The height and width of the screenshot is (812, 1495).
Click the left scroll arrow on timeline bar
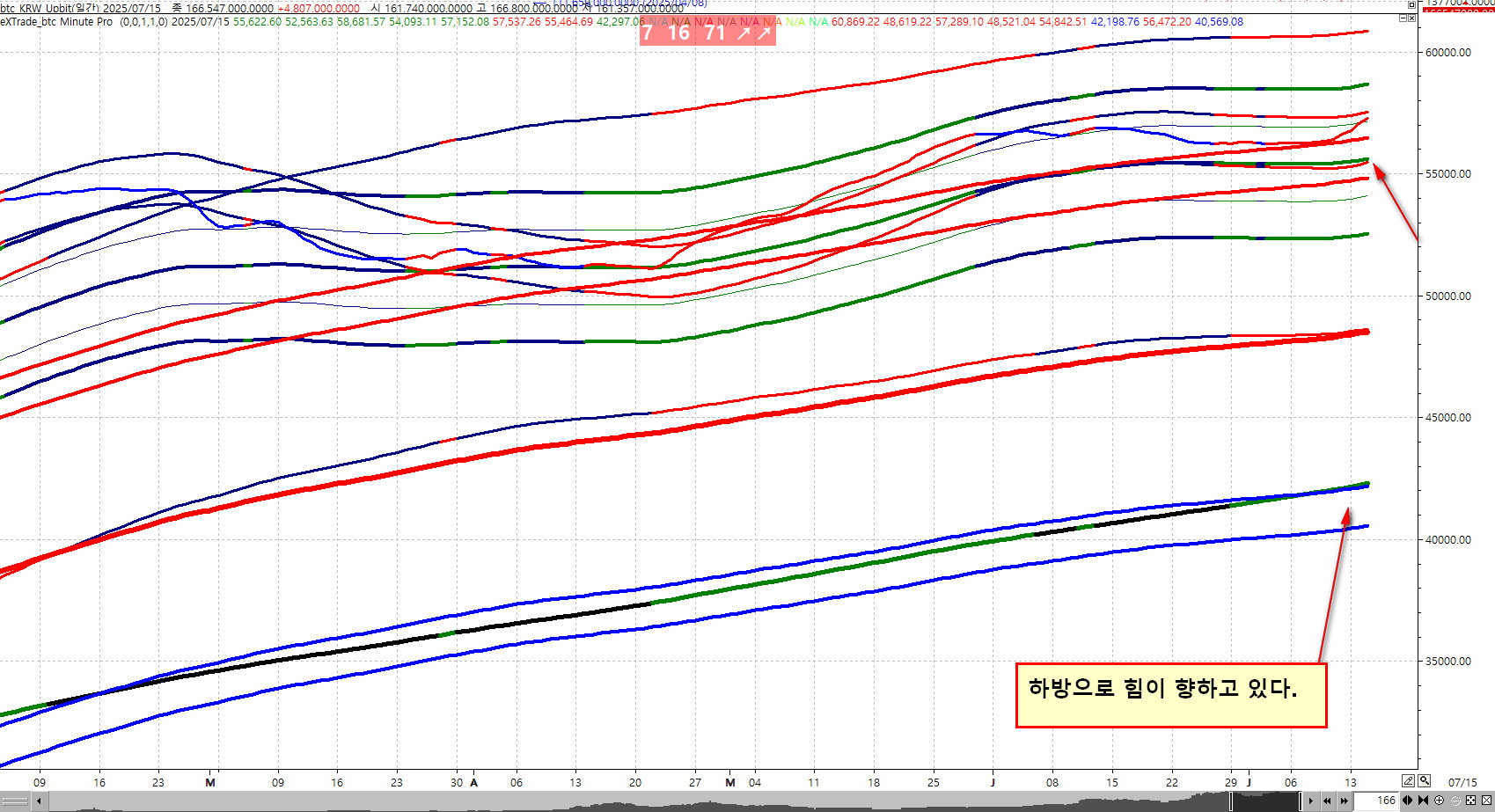[x=39, y=801]
